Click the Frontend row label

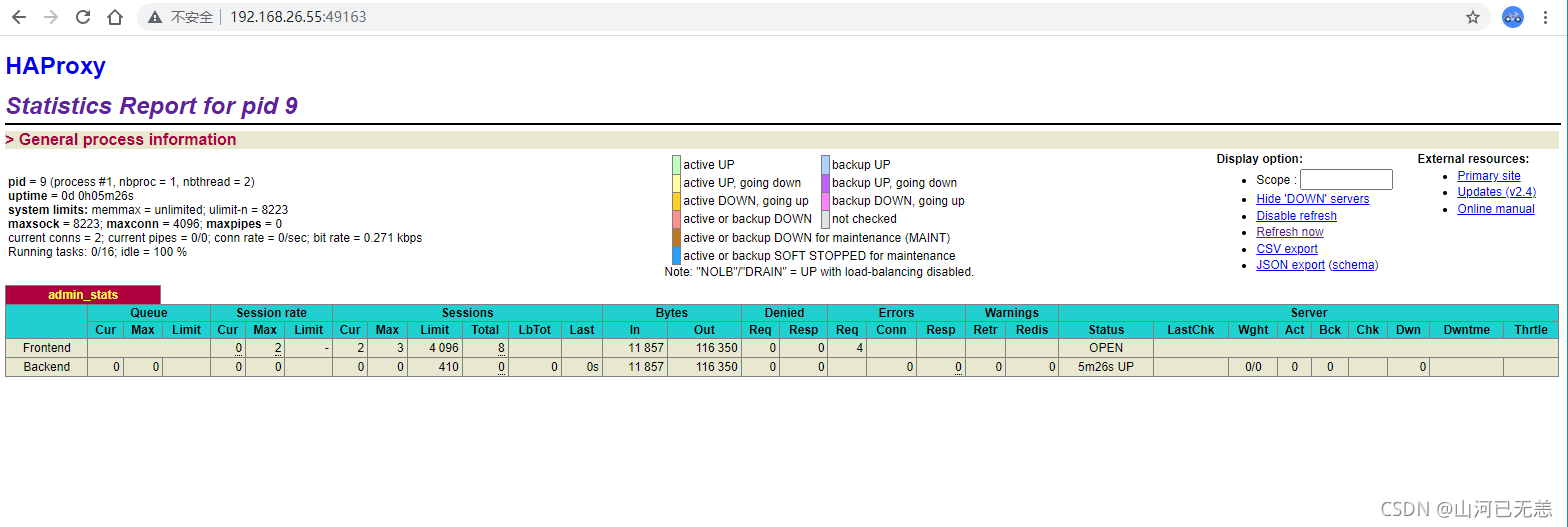click(x=47, y=348)
